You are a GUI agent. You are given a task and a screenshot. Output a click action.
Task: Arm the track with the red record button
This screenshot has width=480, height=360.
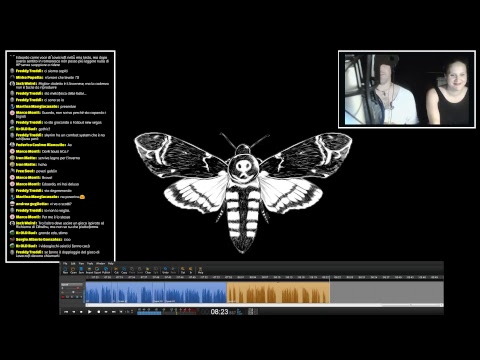(x=63, y=297)
